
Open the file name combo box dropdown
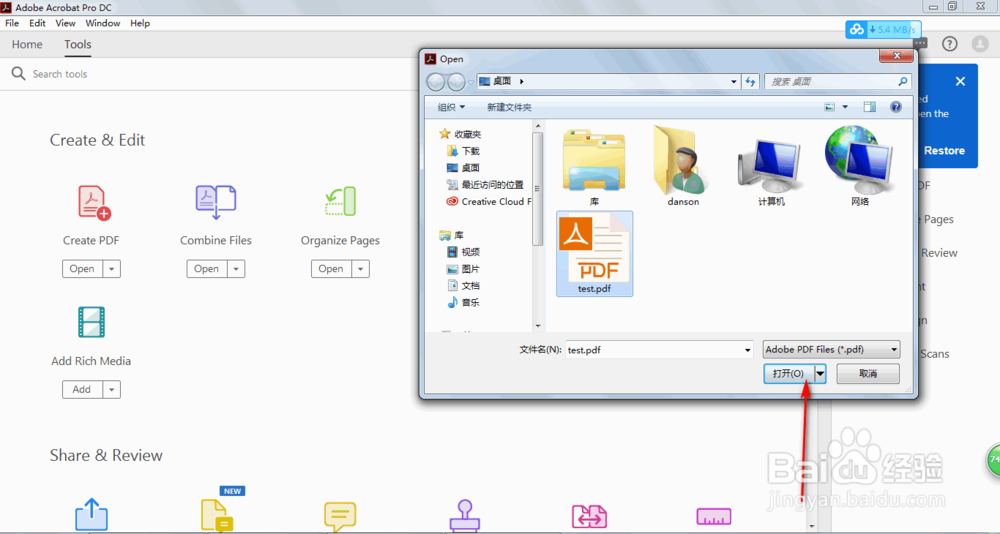point(747,350)
